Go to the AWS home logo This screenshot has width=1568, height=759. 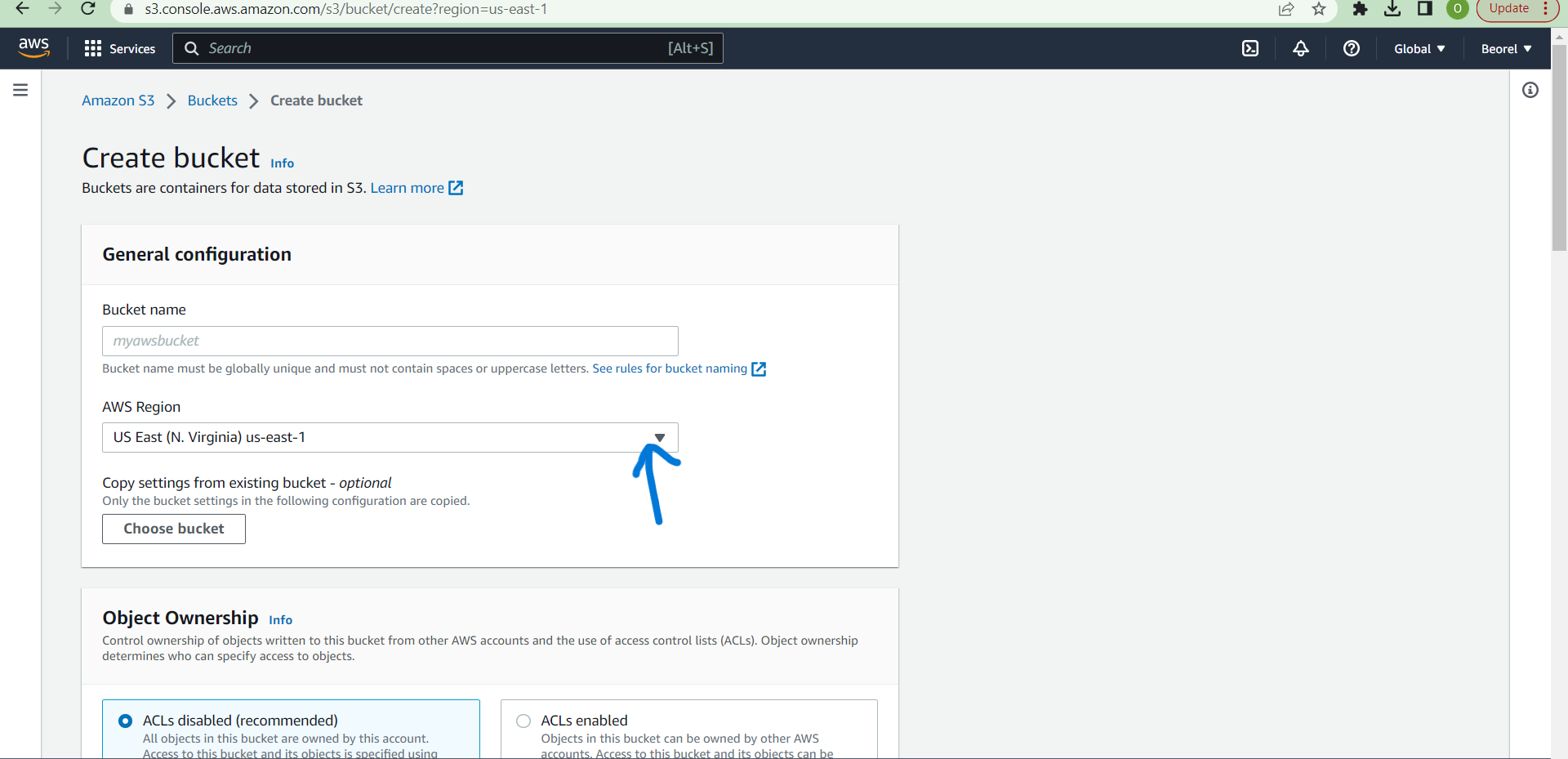tap(33, 48)
